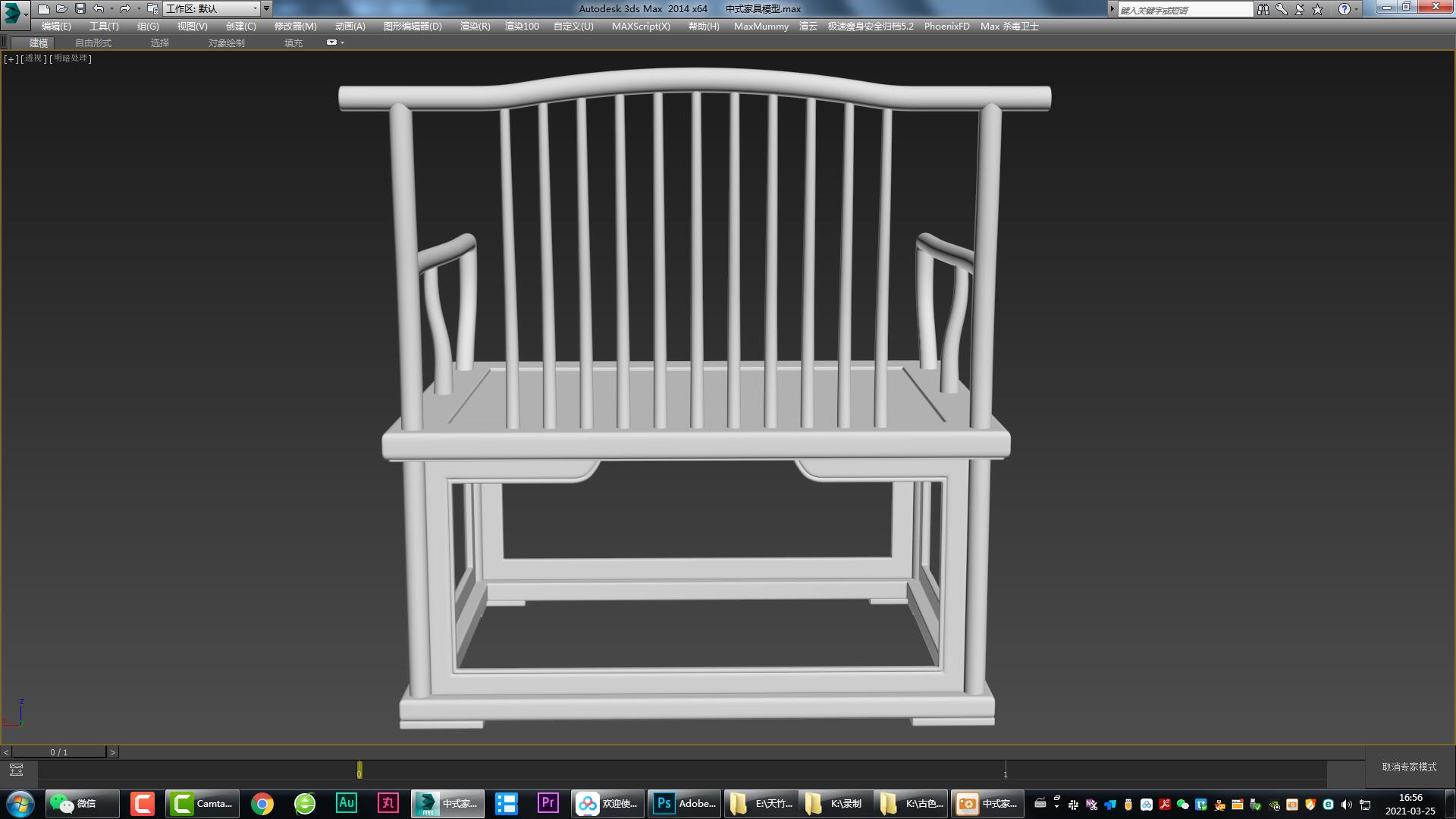1456x819 pixels.
Task: Undo the last action
Action: (x=98, y=8)
